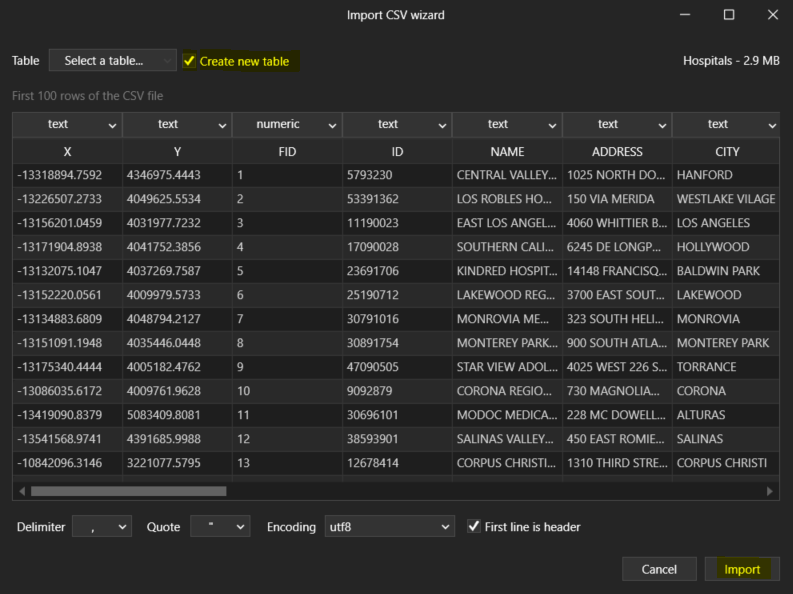Open the CITY column type dropdown
Viewport: 793px width, 594px height.
click(727, 125)
